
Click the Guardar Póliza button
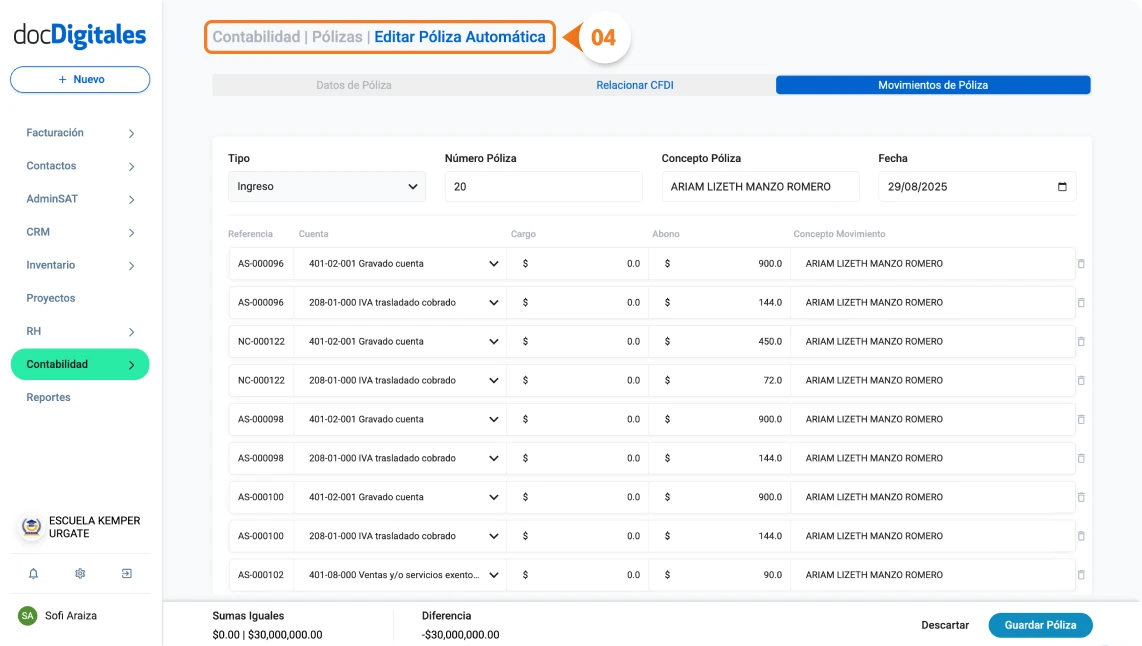(x=1040, y=625)
